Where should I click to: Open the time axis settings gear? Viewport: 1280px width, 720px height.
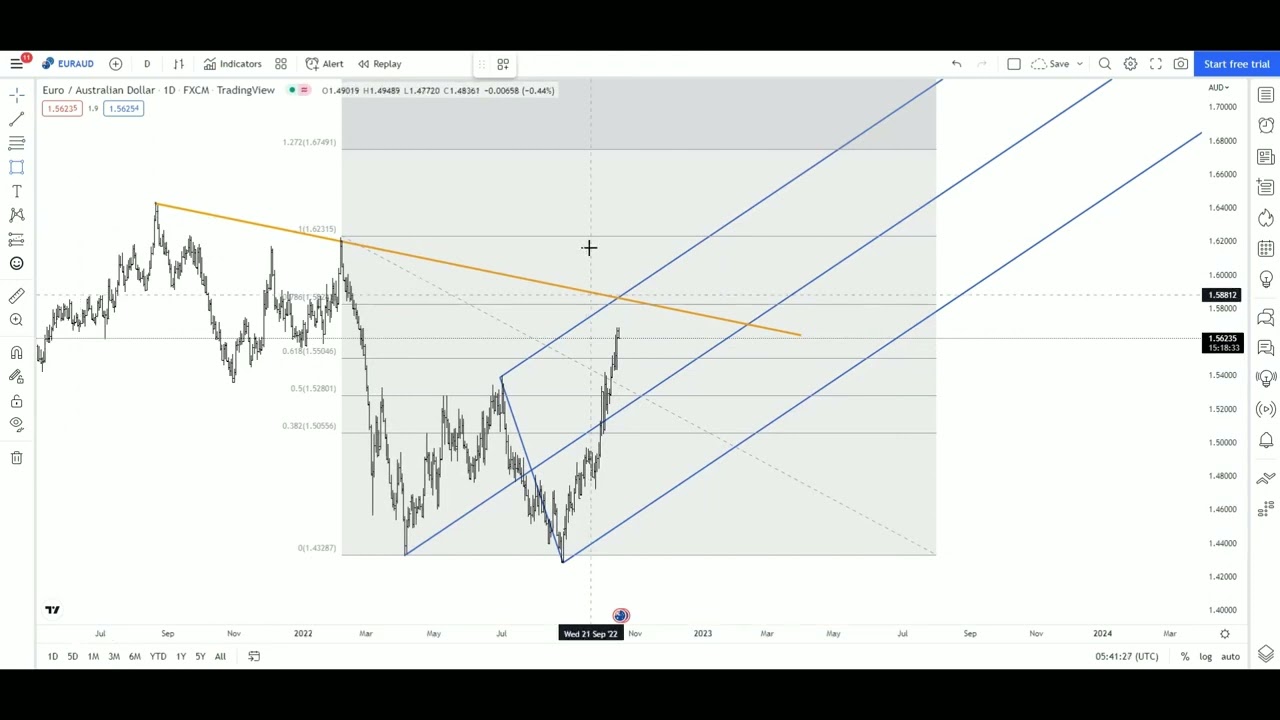tap(1225, 634)
